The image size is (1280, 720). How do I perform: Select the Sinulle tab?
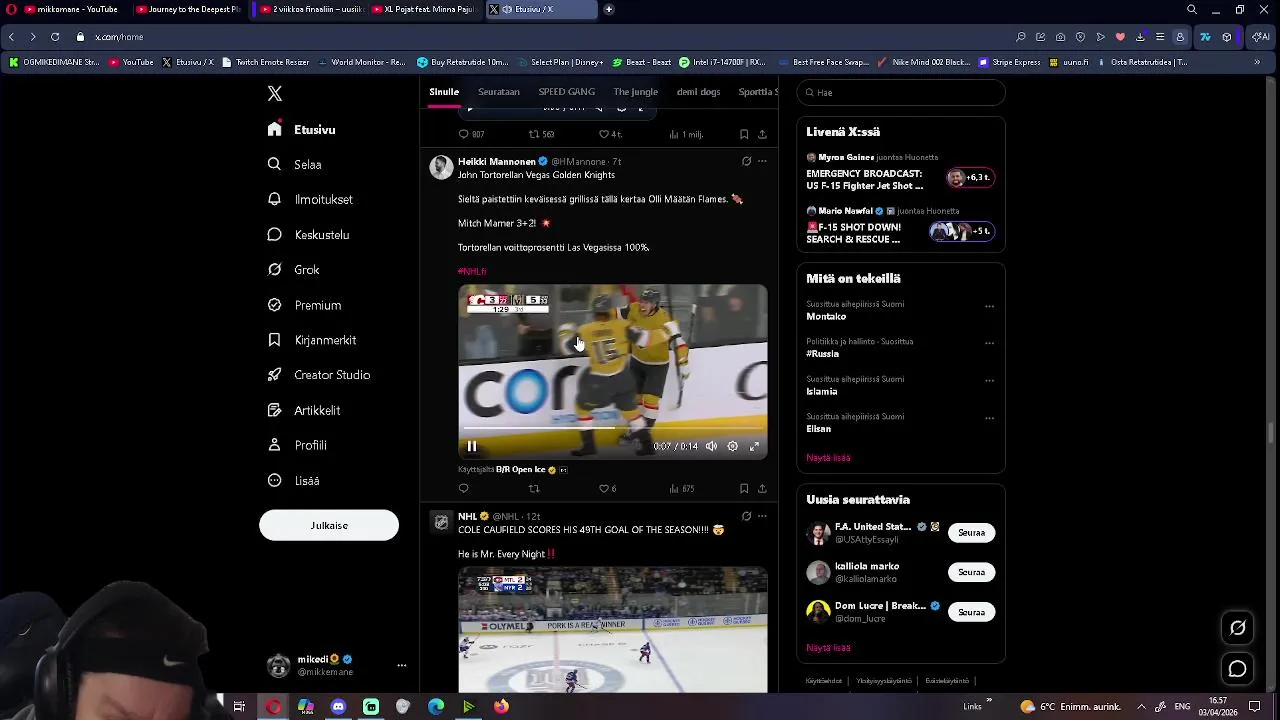click(444, 92)
